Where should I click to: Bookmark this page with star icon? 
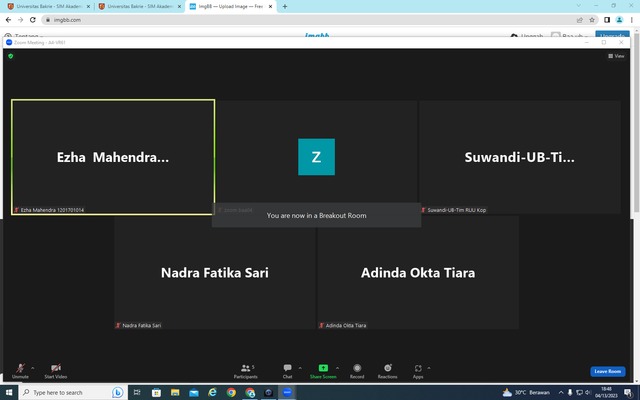592,20
